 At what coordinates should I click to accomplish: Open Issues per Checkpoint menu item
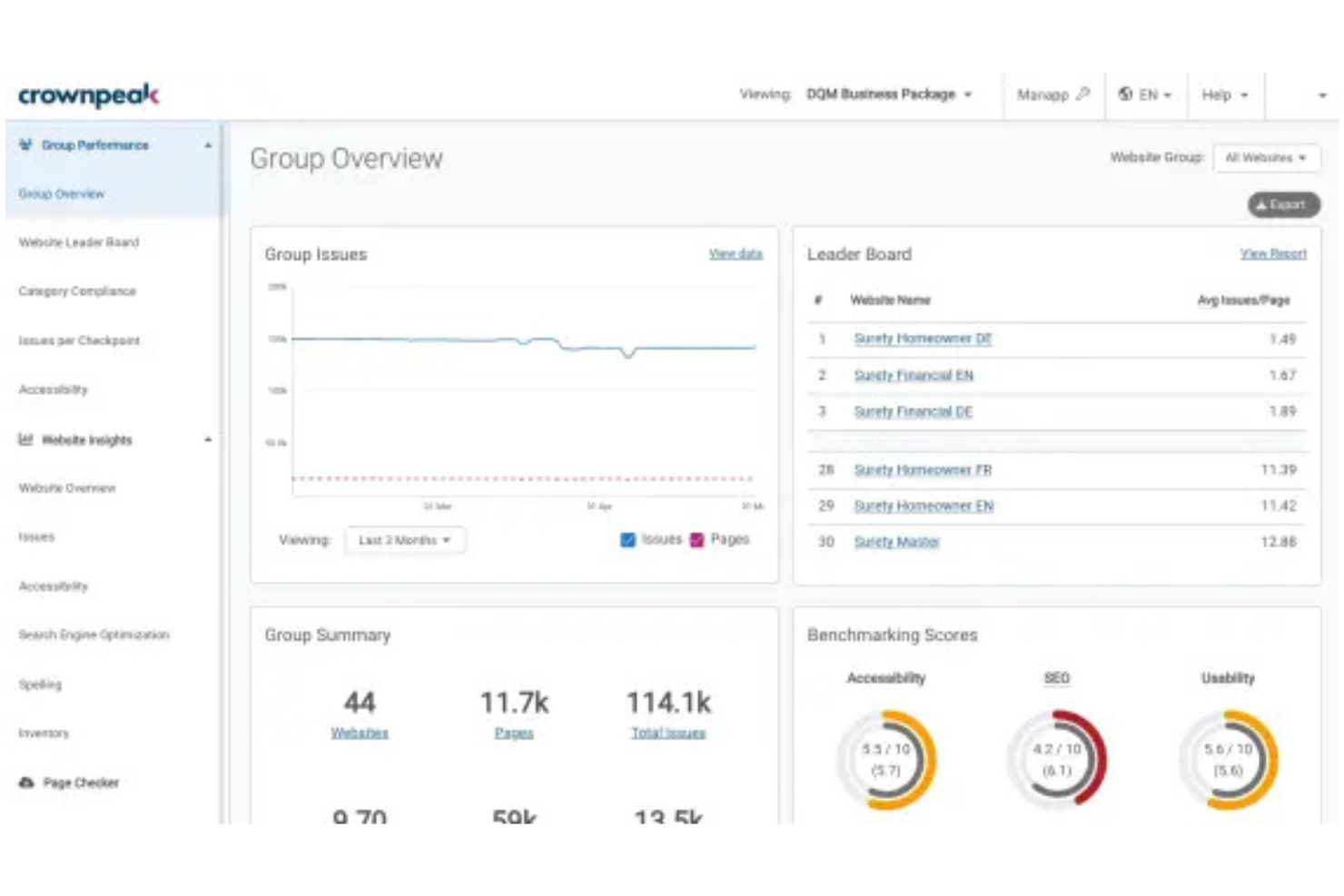coord(79,340)
